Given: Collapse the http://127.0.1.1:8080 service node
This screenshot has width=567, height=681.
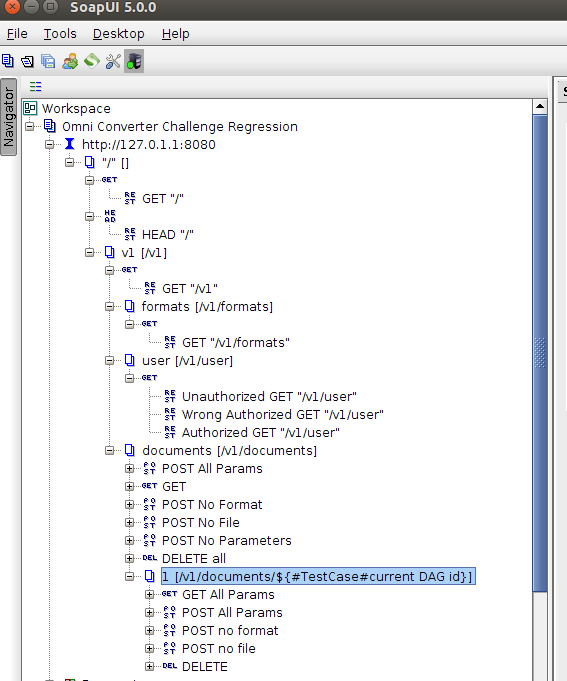Looking at the screenshot, I should (49, 144).
